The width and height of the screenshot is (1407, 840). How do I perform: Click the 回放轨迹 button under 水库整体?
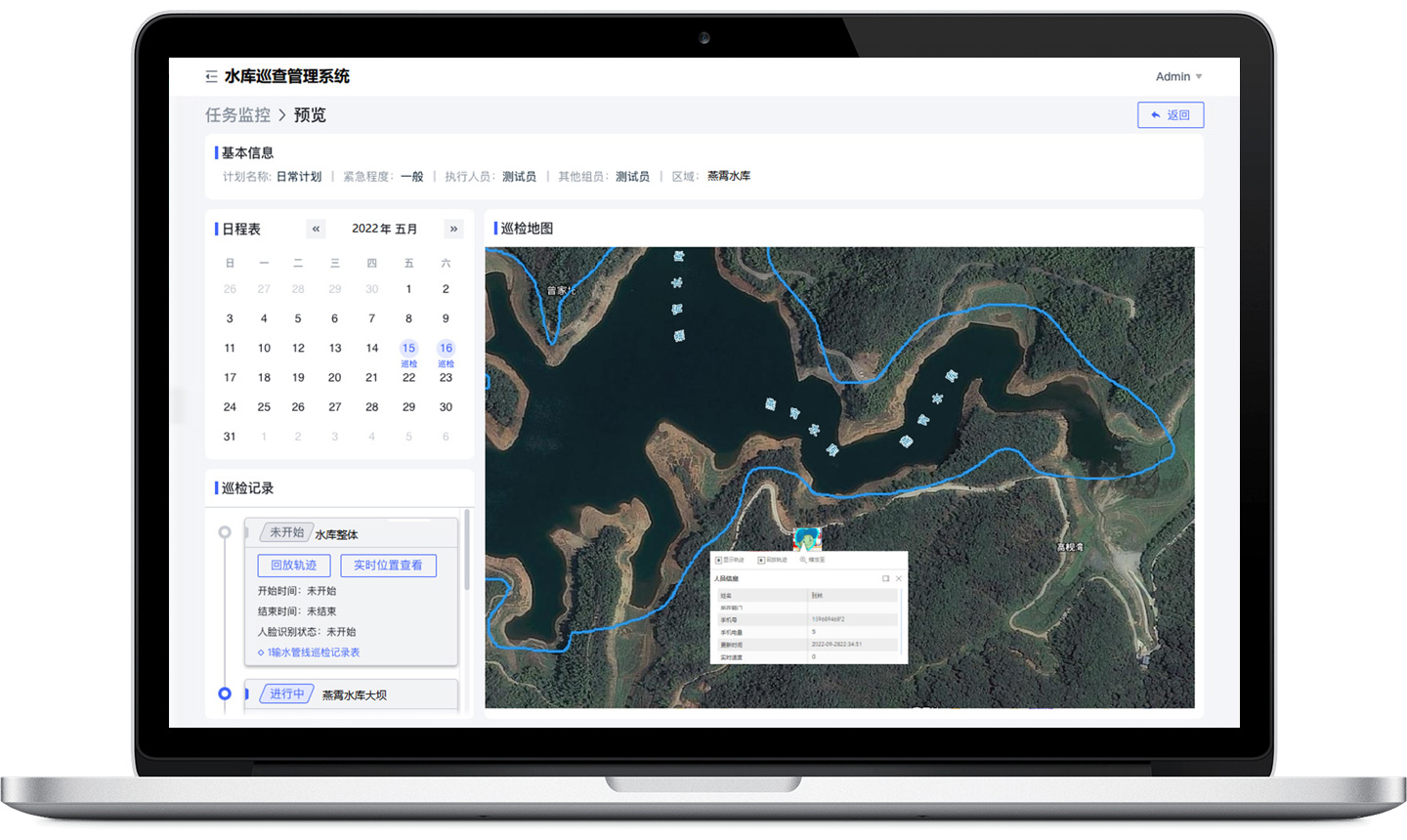pyautogui.click(x=292, y=565)
